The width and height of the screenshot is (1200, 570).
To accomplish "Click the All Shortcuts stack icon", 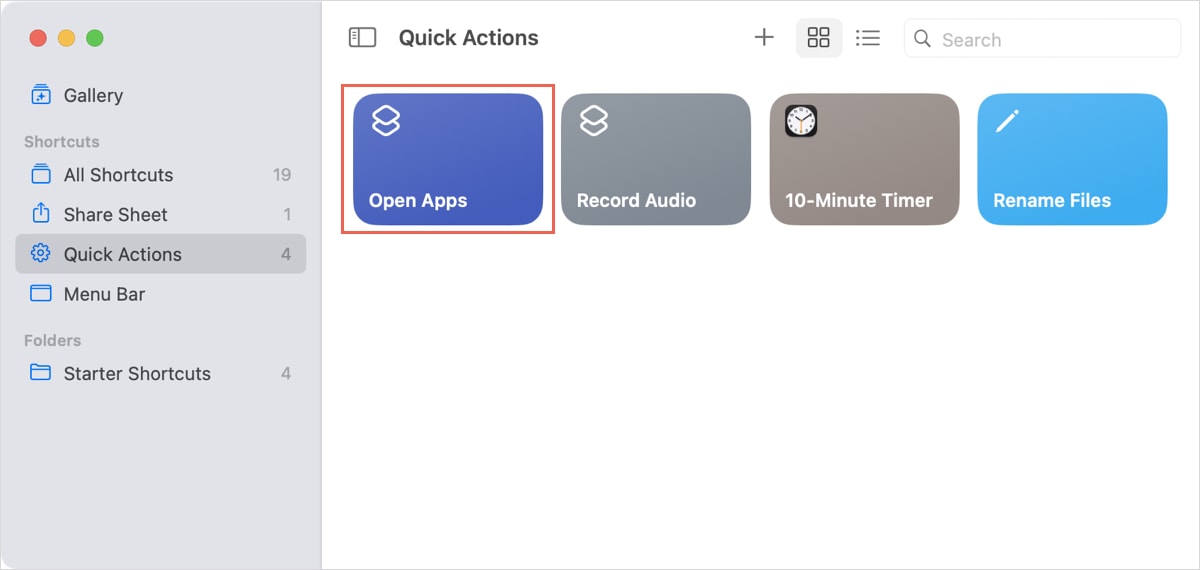I will pos(41,174).
